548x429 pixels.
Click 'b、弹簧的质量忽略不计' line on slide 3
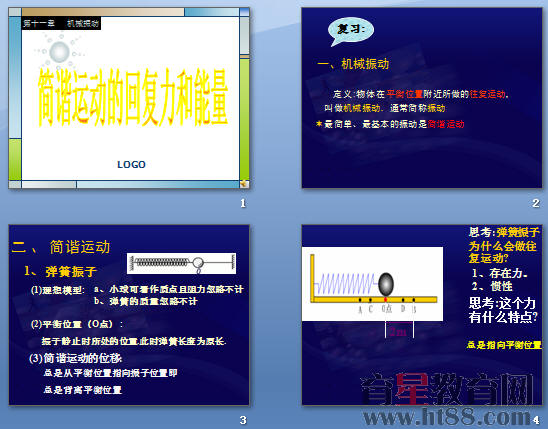click(x=146, y=301)
